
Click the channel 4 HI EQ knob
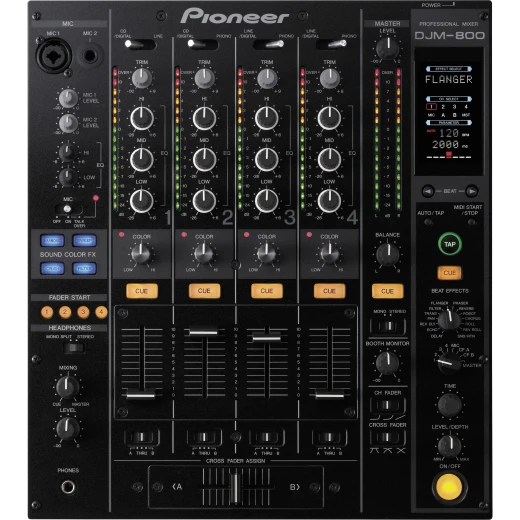tap(329, 118)
